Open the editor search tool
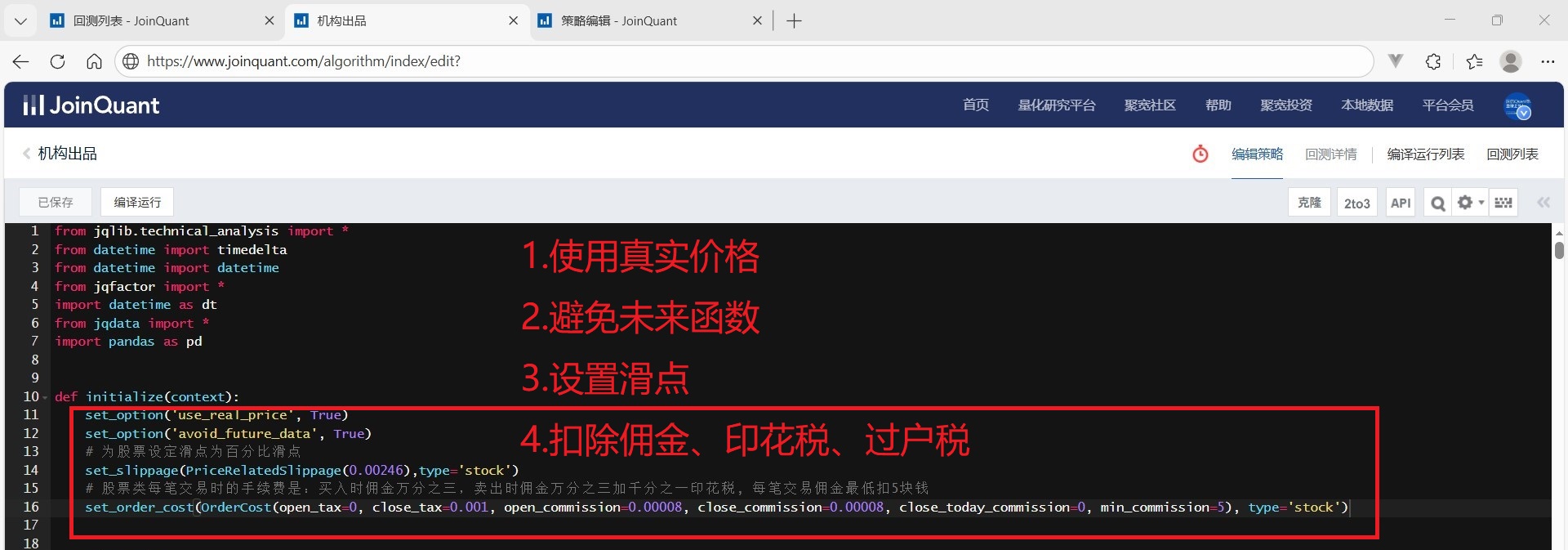 pos(1437,203)
